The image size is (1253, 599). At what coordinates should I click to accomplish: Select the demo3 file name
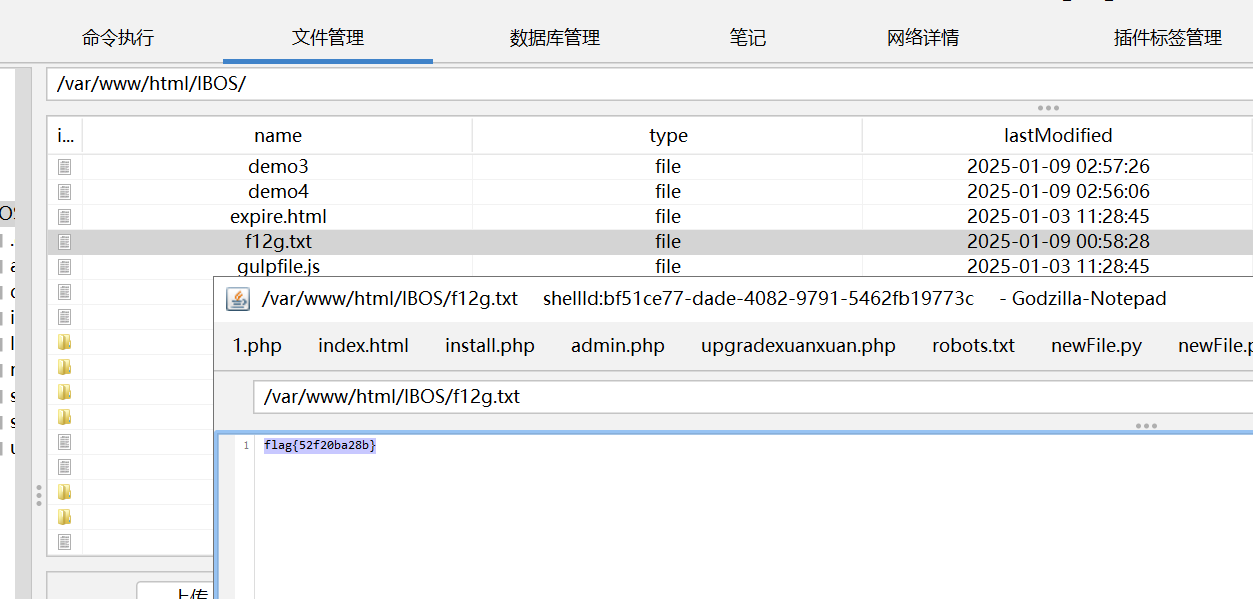coord(278,166)
